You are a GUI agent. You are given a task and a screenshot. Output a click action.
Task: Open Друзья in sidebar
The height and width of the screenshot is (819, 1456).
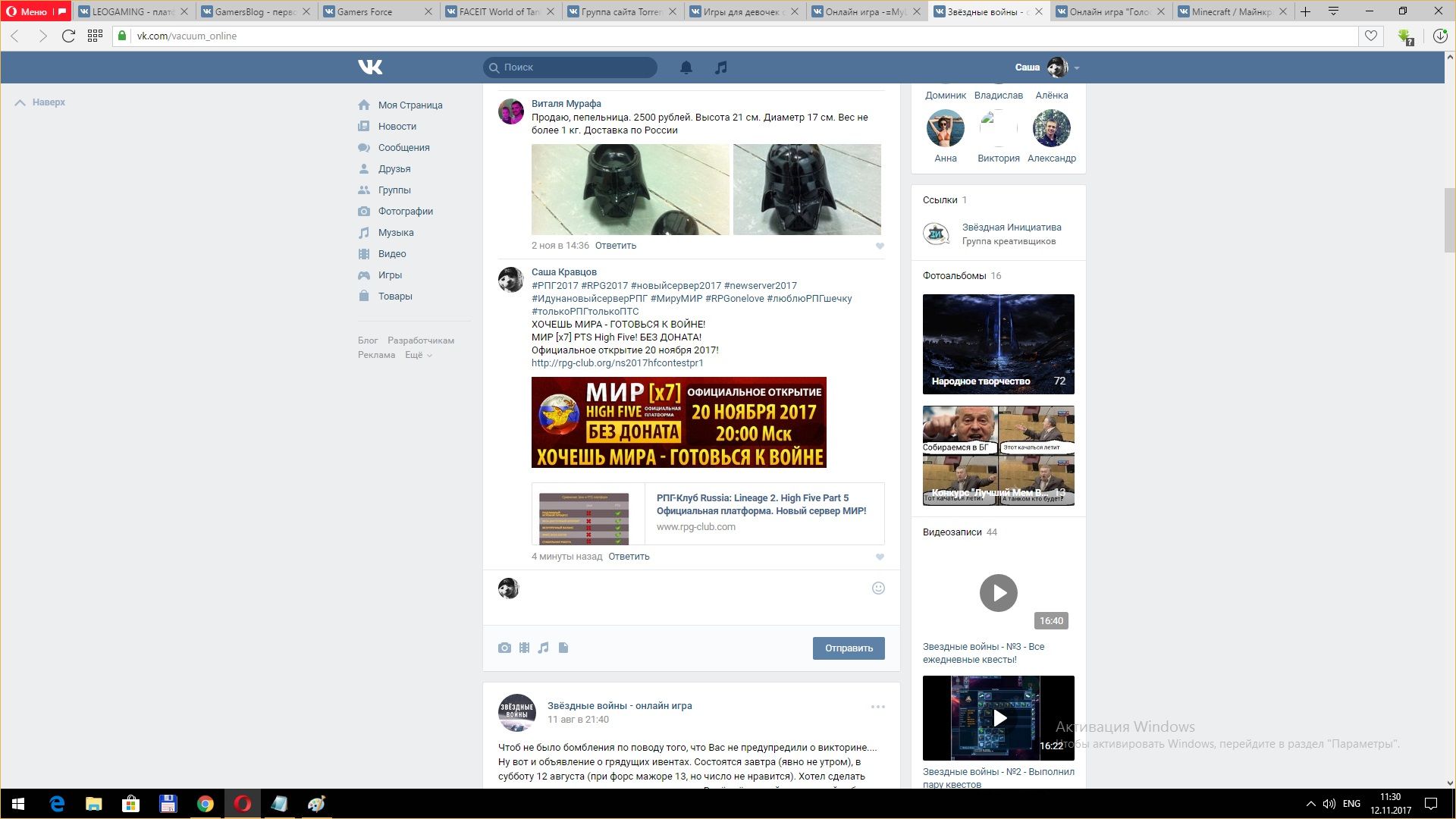[x=394, y=169]
